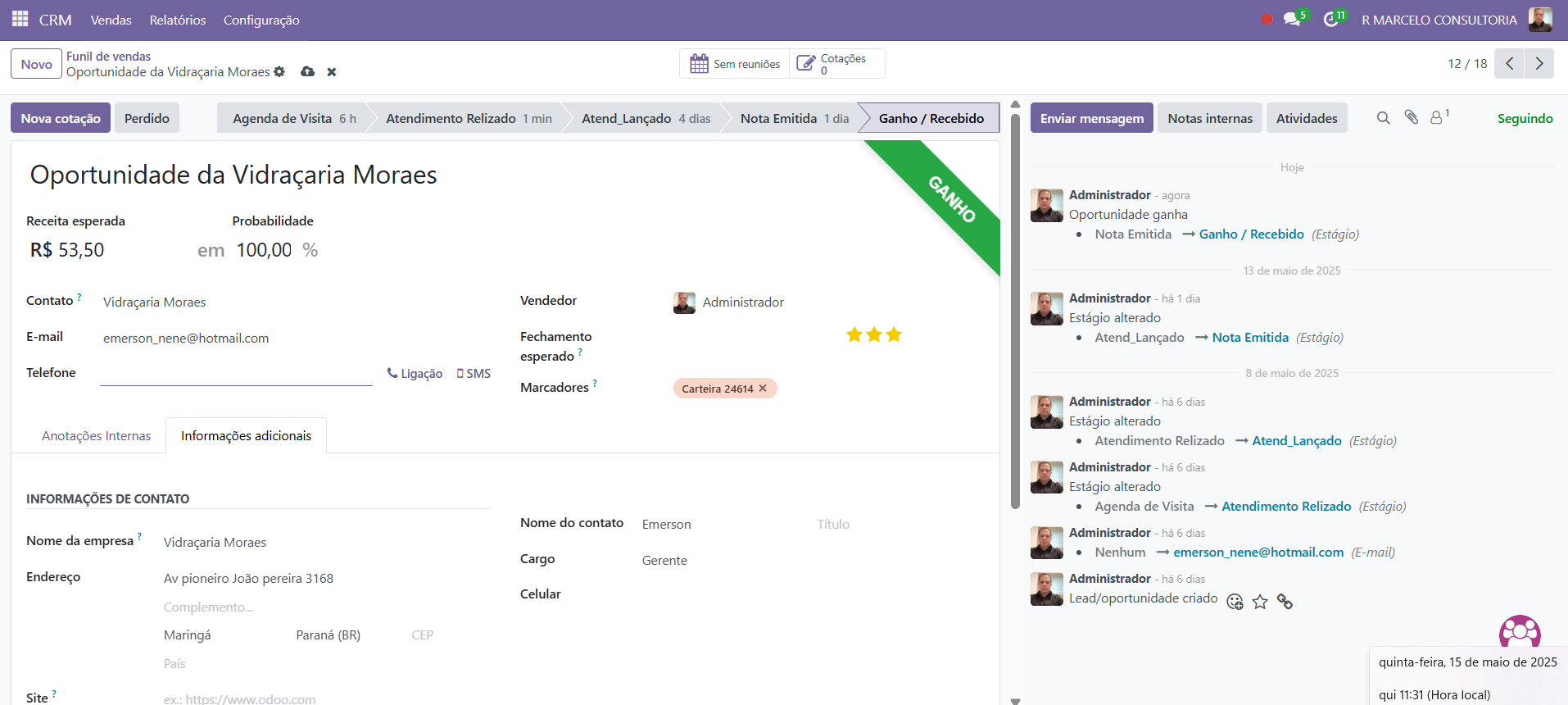Remove the Carteira 24614 tag
Screen dimensions: 1568x705
point(763,389)
